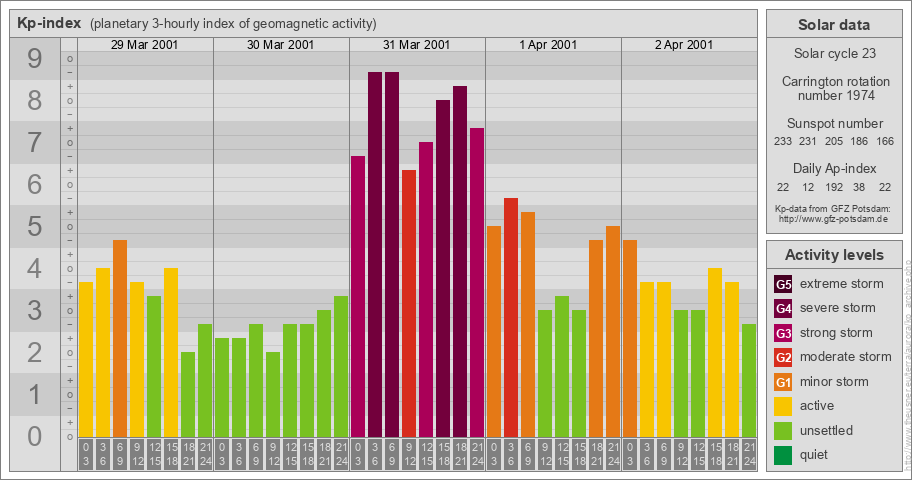912x480 pixels.
Task: Select the '1 Apr 2001' date header
Action: point(548,45)
